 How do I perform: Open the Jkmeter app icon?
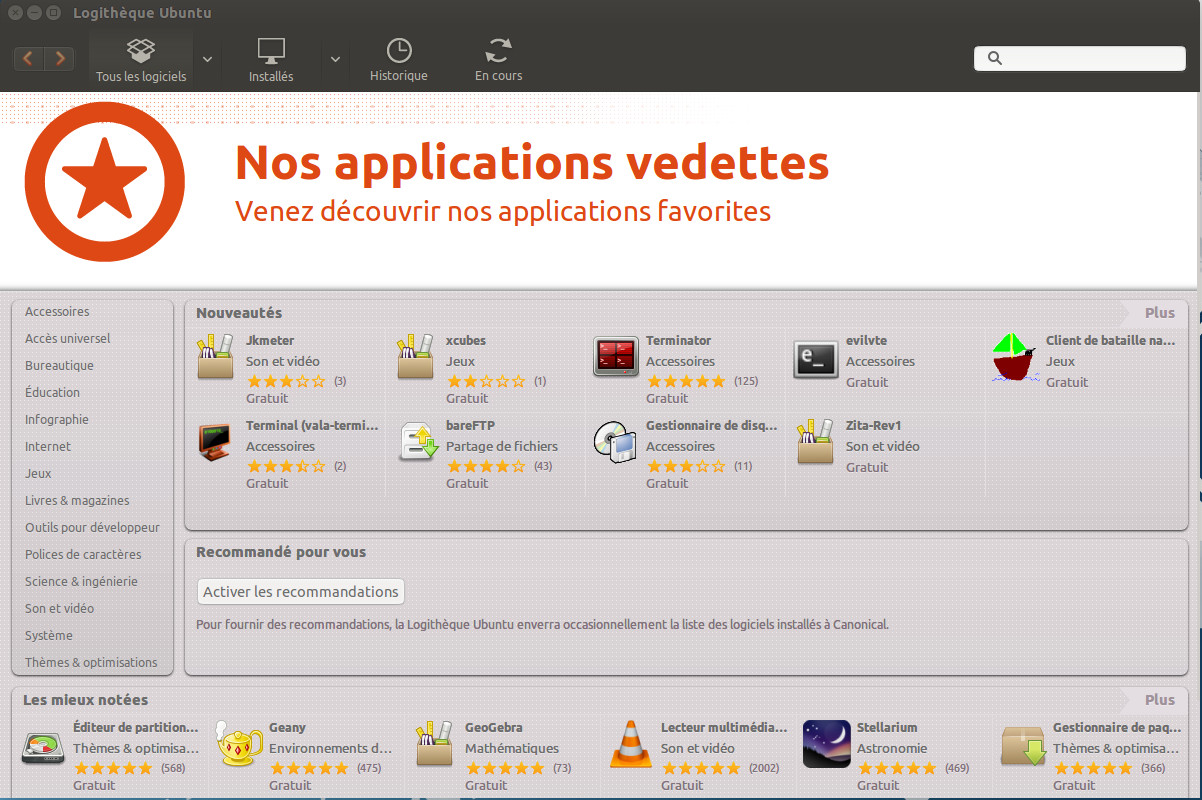coord(215,357)
